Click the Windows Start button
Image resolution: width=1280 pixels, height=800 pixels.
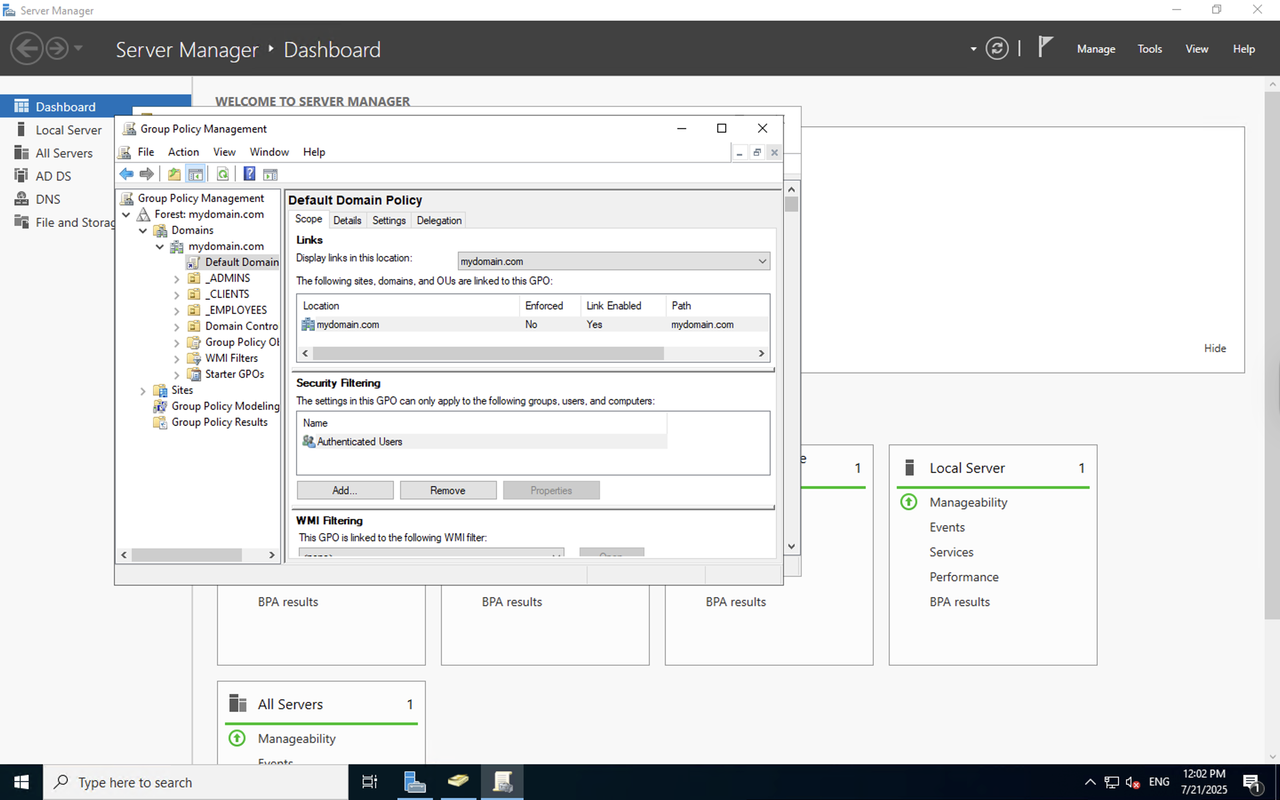[20, 782]
